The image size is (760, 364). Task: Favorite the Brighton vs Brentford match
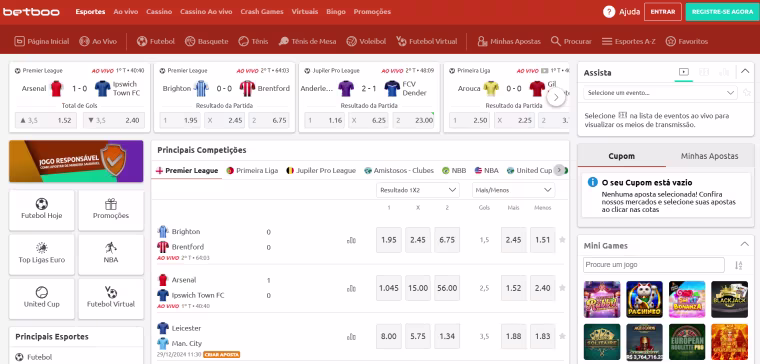[x=562, y=239]
